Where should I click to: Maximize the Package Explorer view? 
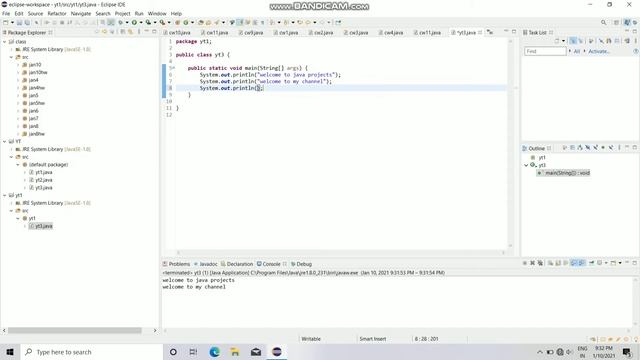pyautogui.click(x=154, y=32)
